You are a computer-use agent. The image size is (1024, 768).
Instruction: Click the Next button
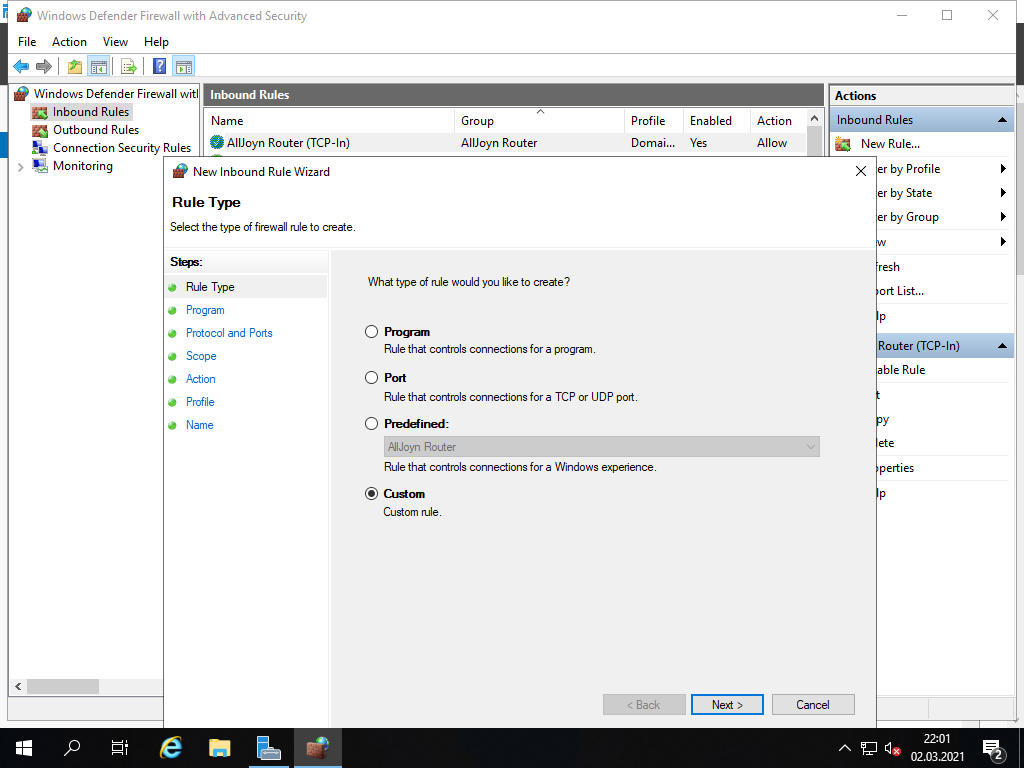tap(727, 705)
